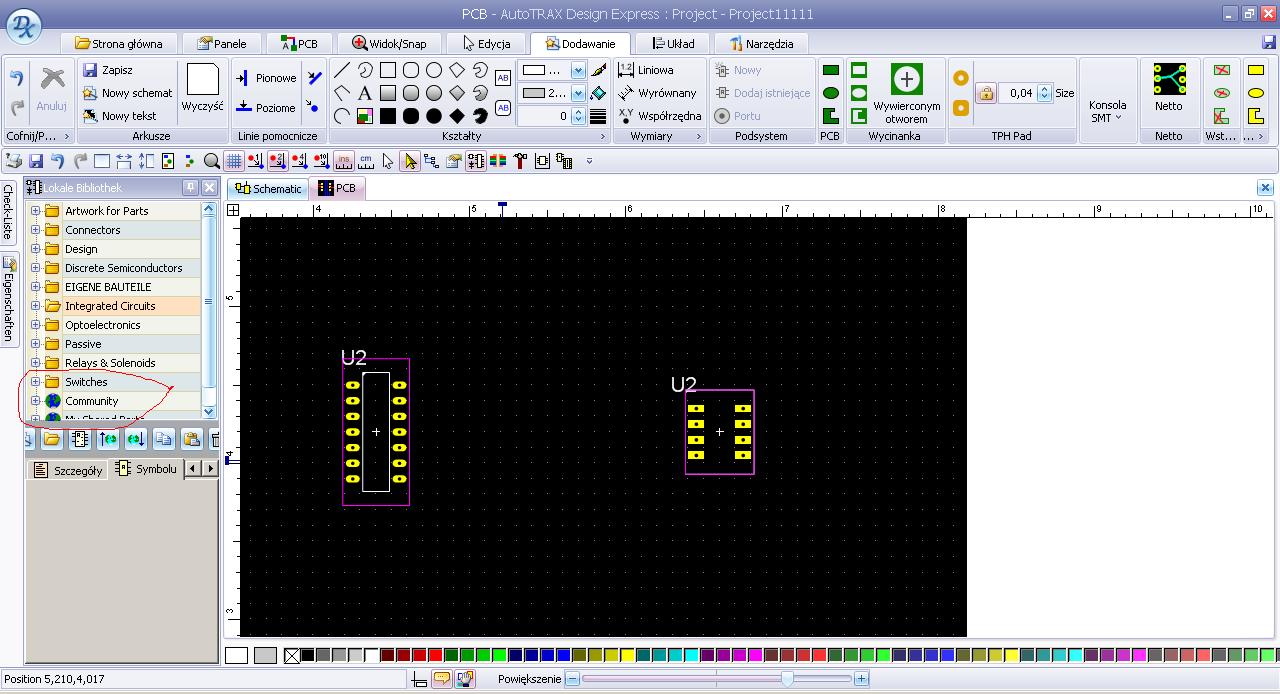Screen dimensions: 1280x694
Task: Select the green PCB ellipse shape
Action: [830, 93]
